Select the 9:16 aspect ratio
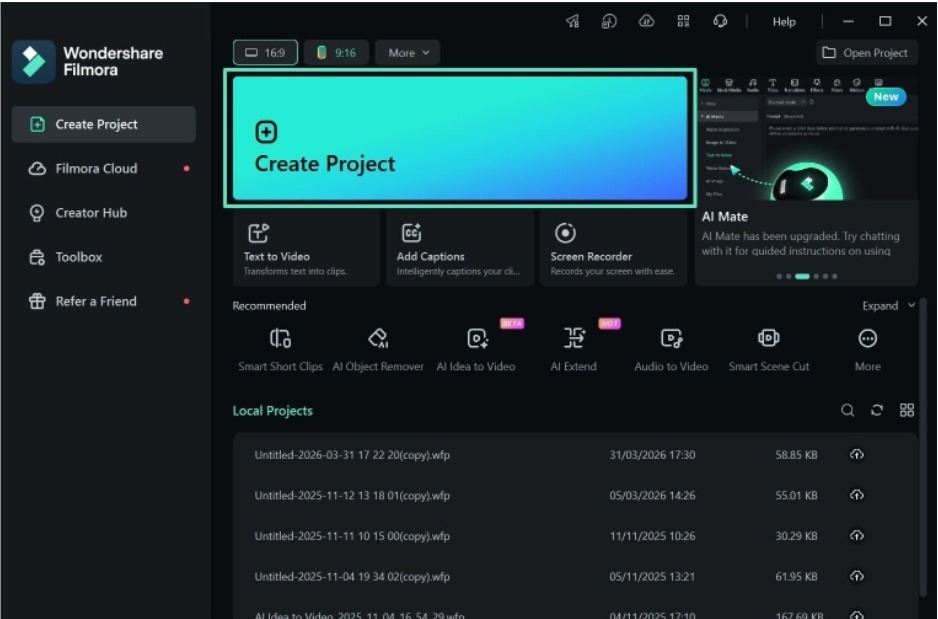Screen dimensions: 938x619 click(336, 53)
